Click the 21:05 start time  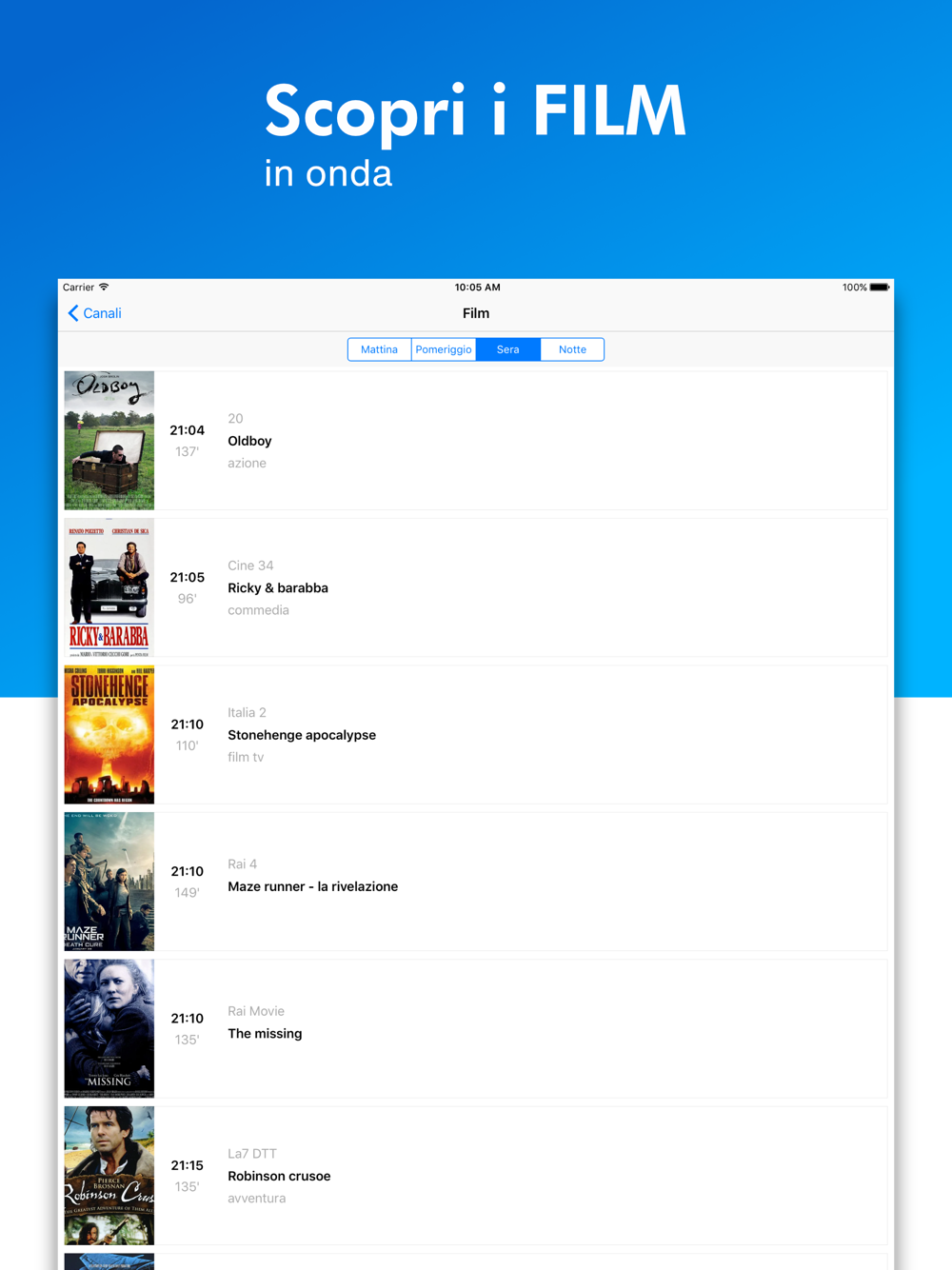tap(188, 577)
